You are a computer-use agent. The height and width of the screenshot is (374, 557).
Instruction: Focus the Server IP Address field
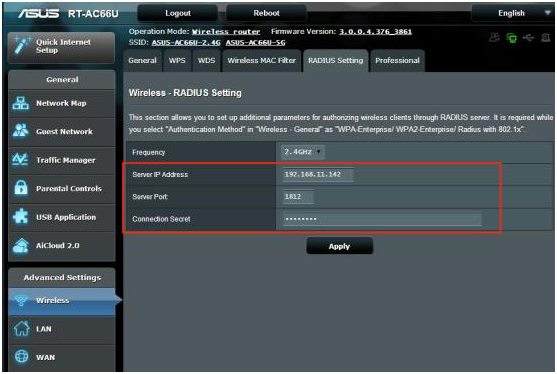318,174
